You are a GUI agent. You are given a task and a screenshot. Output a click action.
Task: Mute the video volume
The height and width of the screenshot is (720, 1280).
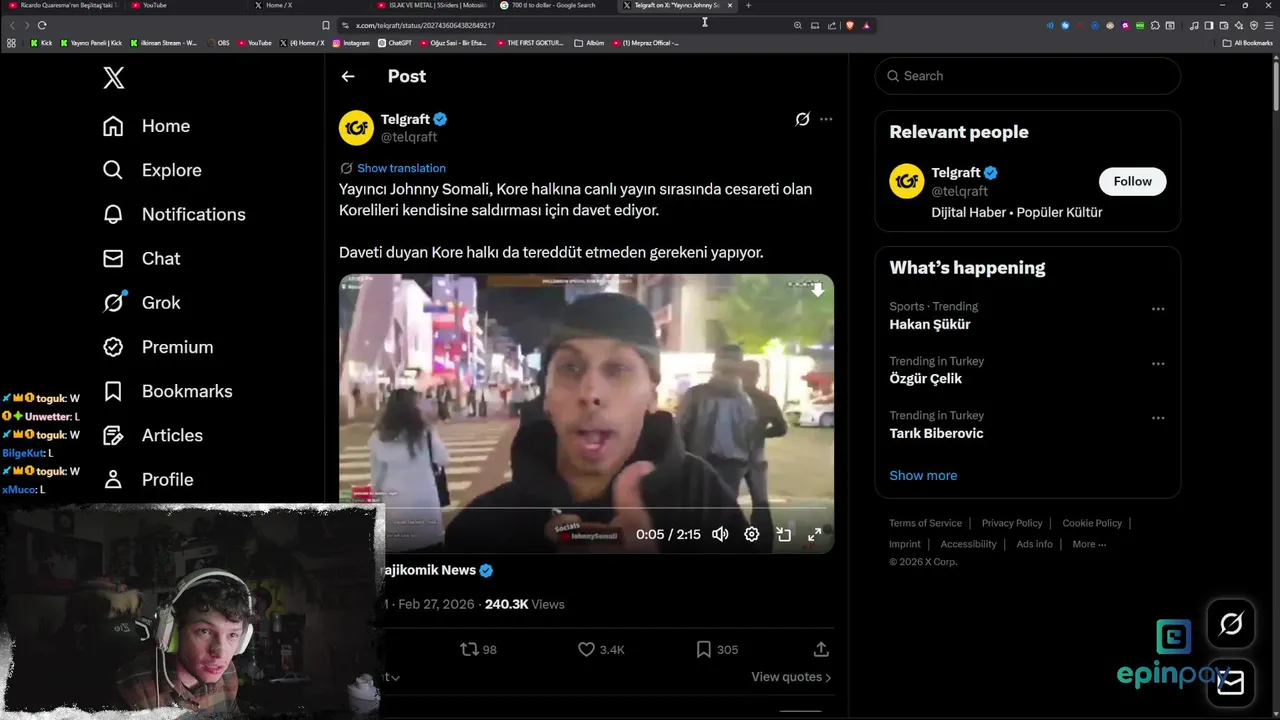[720, 535]
